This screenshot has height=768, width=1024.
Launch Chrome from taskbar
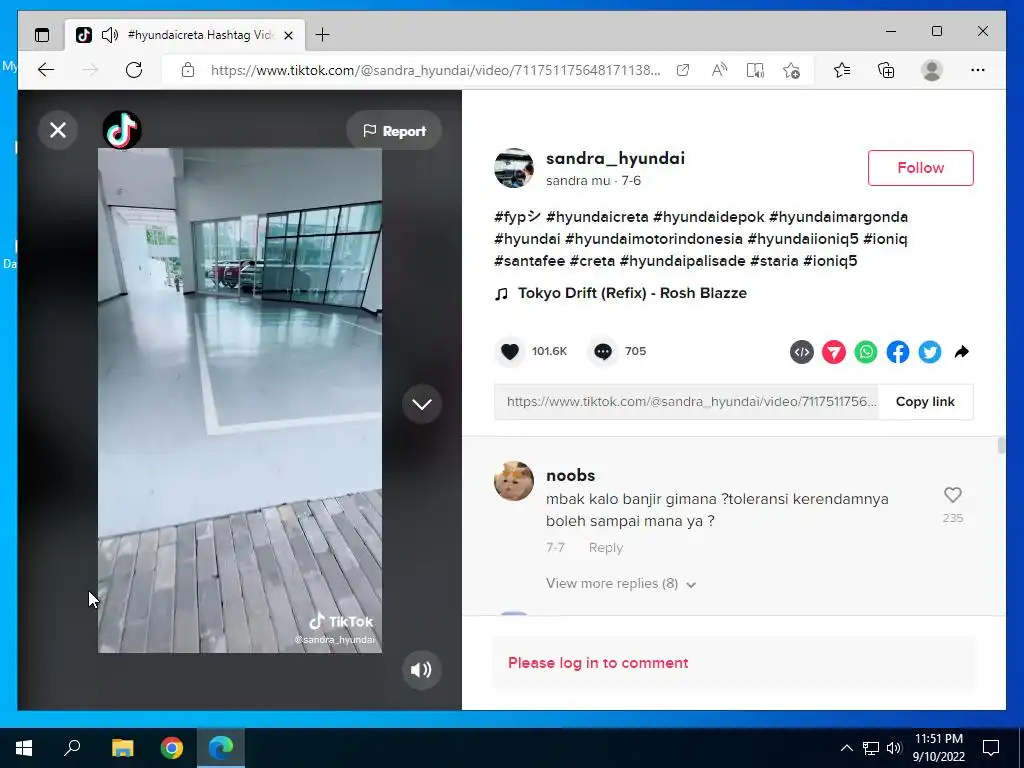pos(172,748)
